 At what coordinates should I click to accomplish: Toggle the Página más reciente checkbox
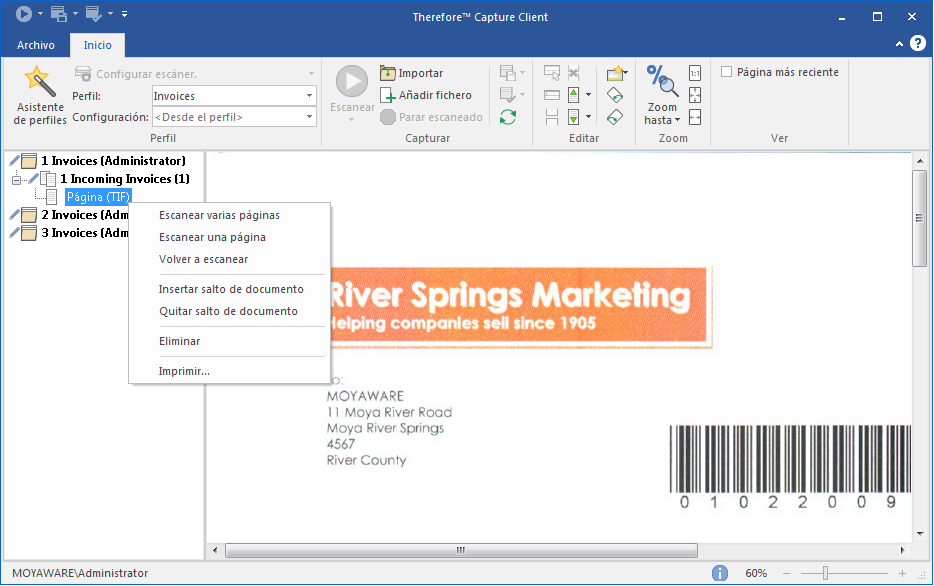pos(726,72)
